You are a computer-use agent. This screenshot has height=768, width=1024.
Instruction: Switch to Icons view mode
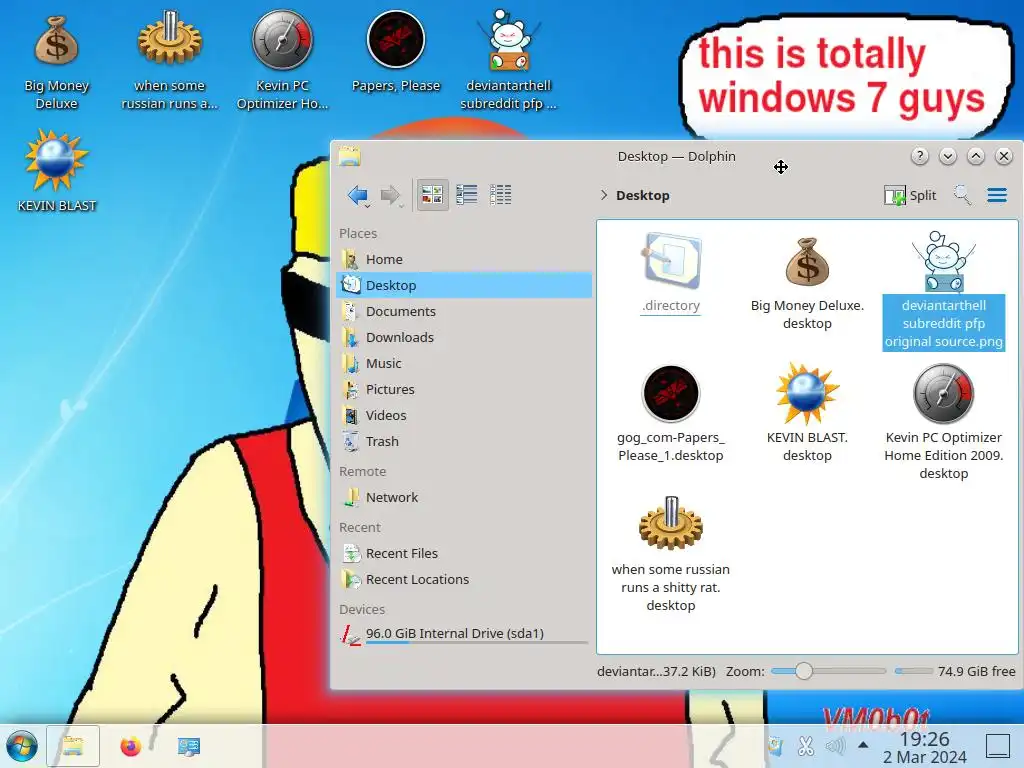432,195
